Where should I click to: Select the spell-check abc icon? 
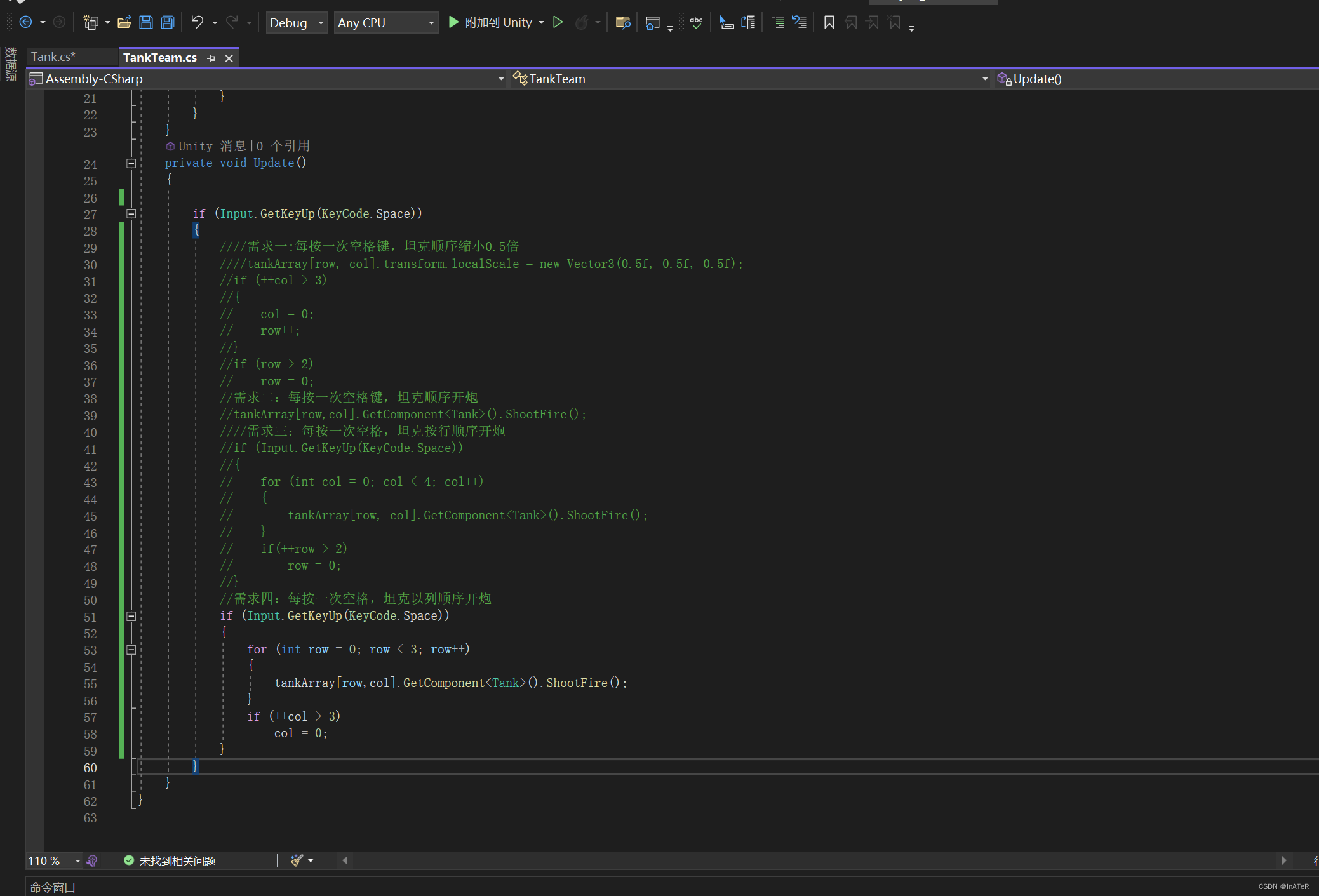(x=695, y=22)
